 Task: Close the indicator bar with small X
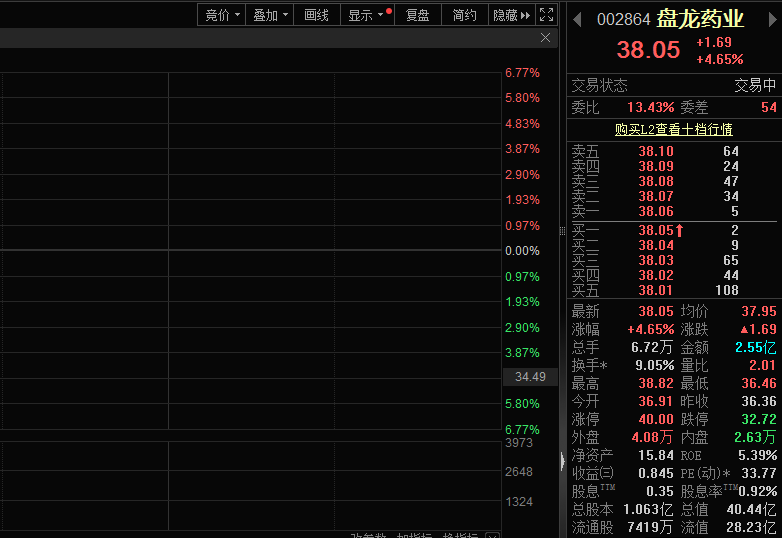coord(491,535)
